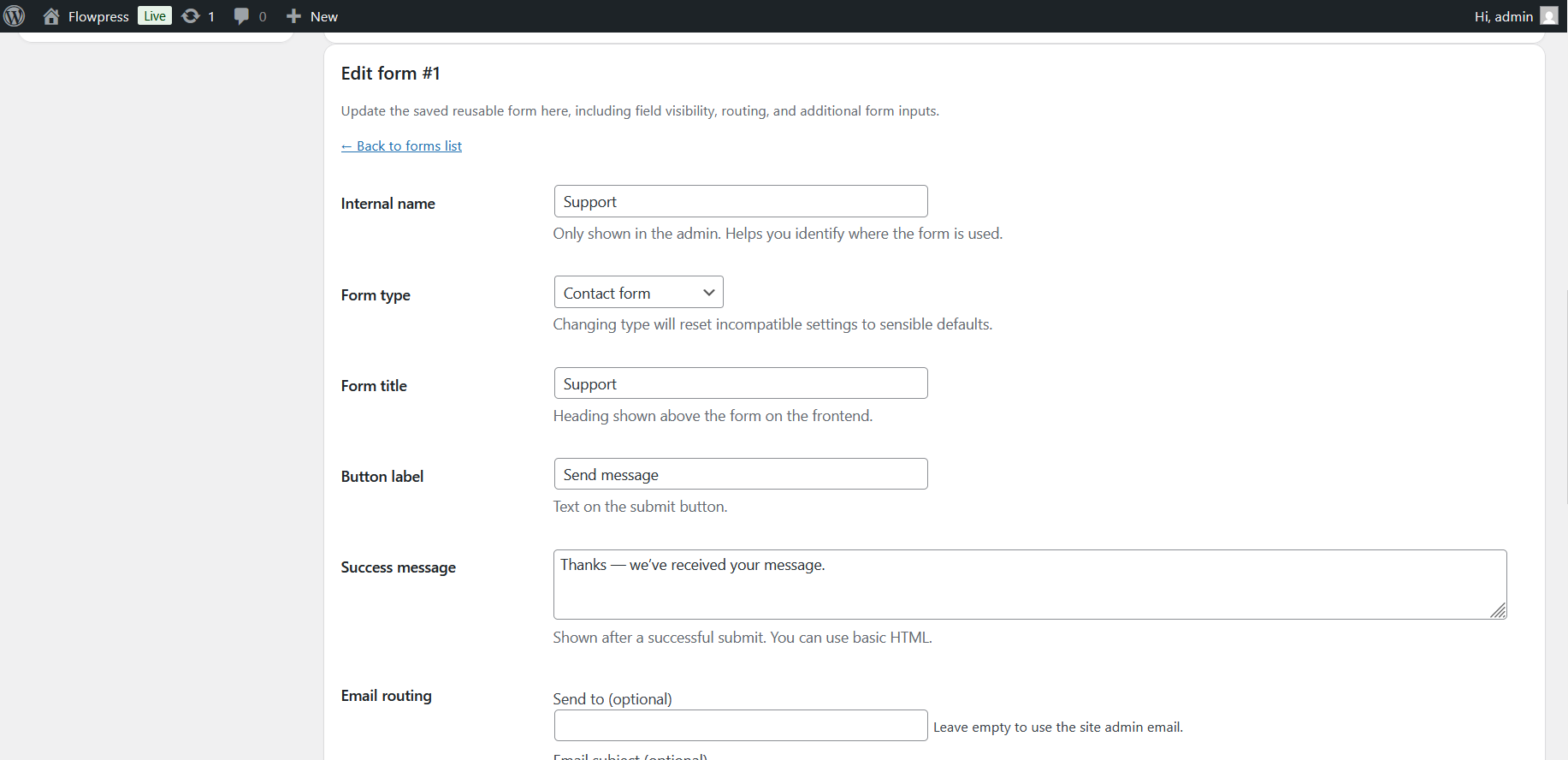Open the WordPress logo menu
The height and width of the screenshot is (760, 1568).
15,16
